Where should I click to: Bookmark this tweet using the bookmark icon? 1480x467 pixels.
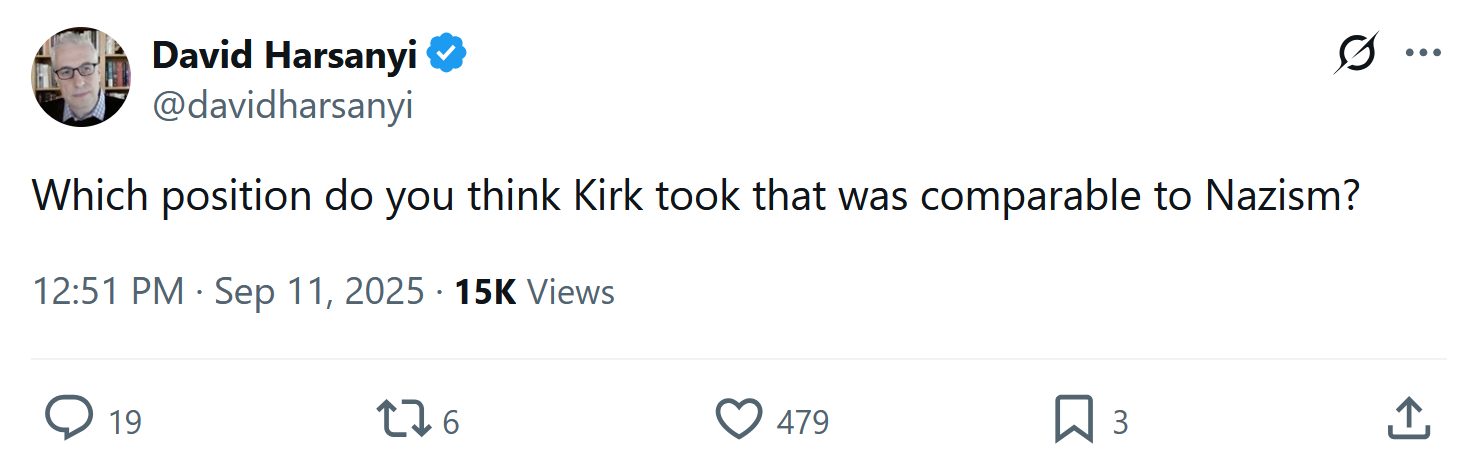[1074, 420]
